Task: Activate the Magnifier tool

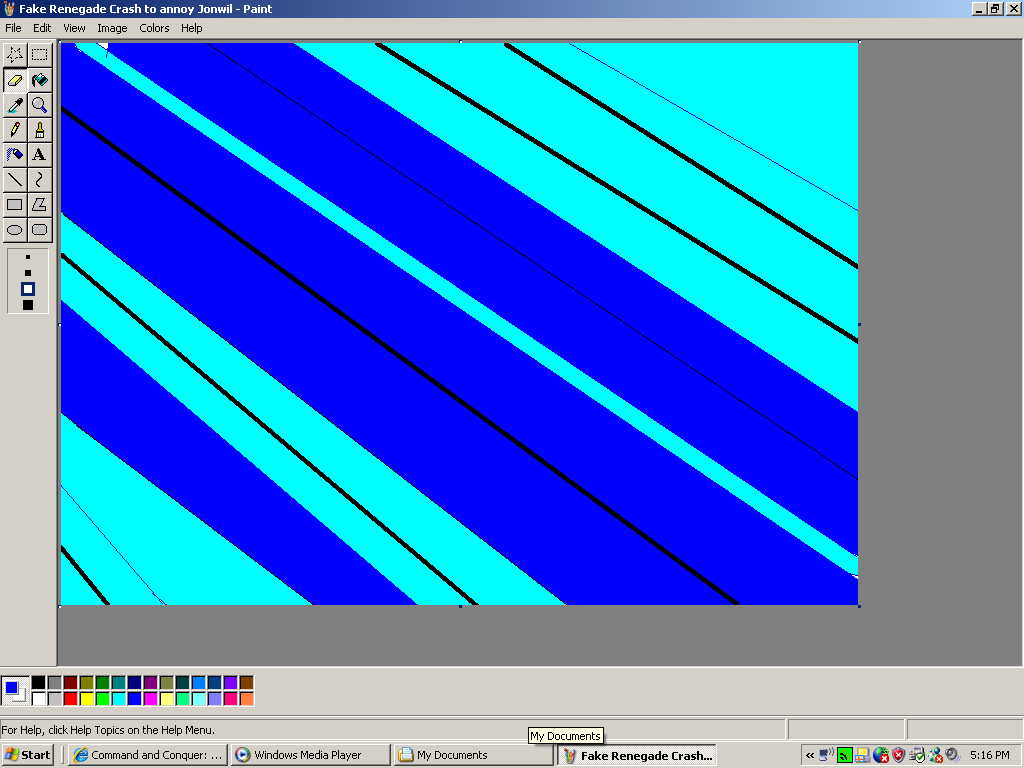Action: coord(40,105)
